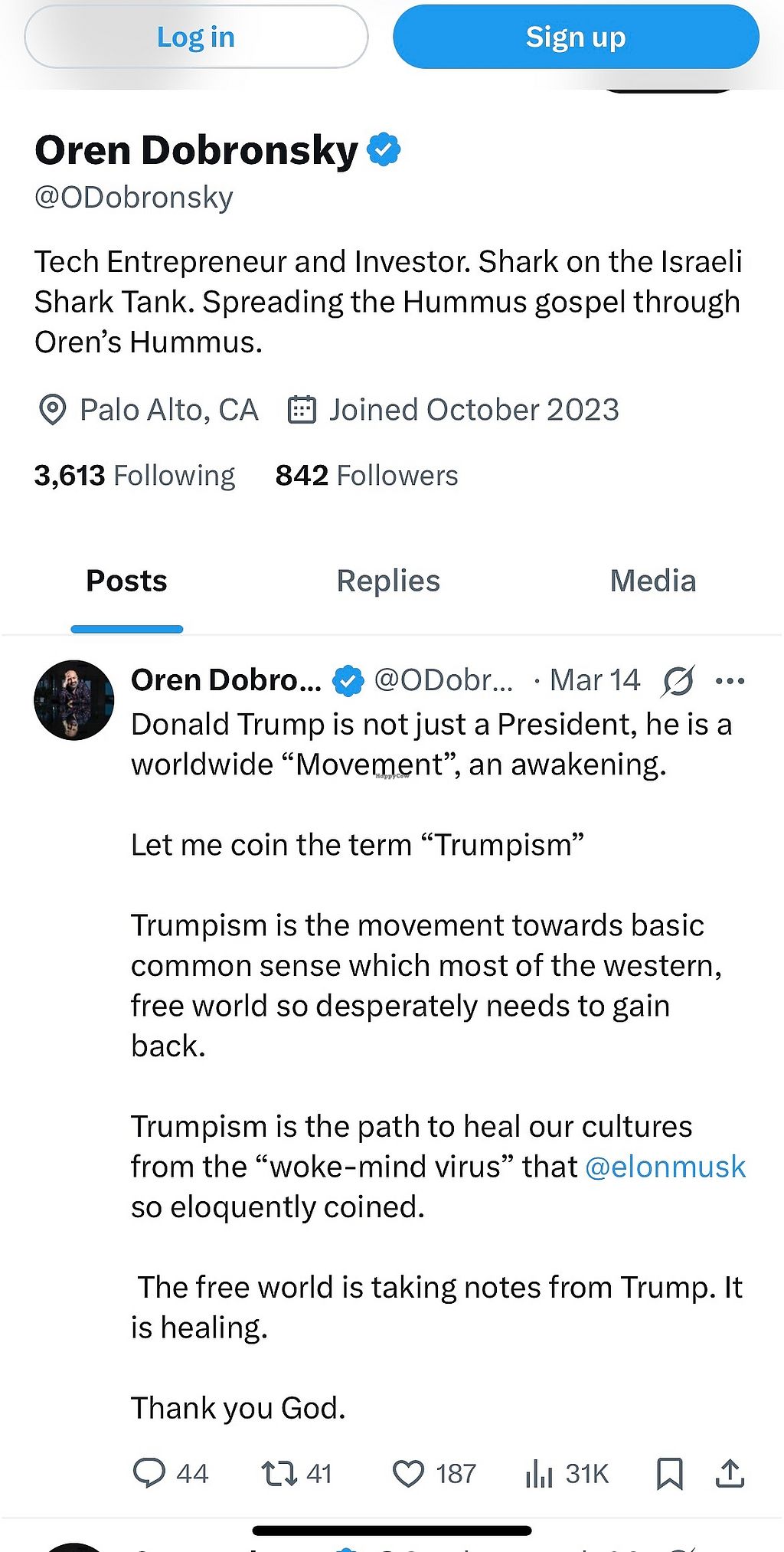Viewport: 784px width, 1552px height.
Task: Share the post via upload icon
Action: pyautogui.click(x=730, y=1472)
